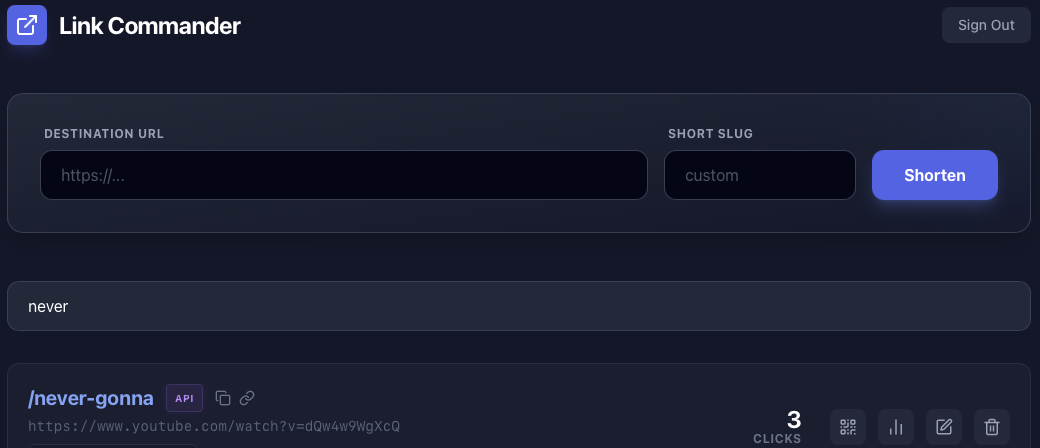The width and height of the screenshot is (1040, 448).
Task: Click the search box containing 'never'
Action: pyautogui.click(x=518, y=306)
